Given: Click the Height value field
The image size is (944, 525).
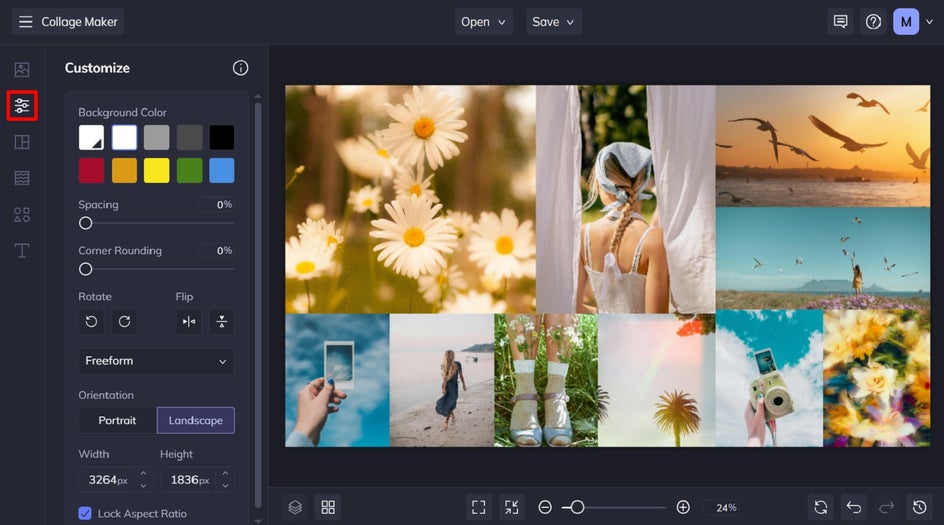Looking at the screenshot, I should pos(190,480).
